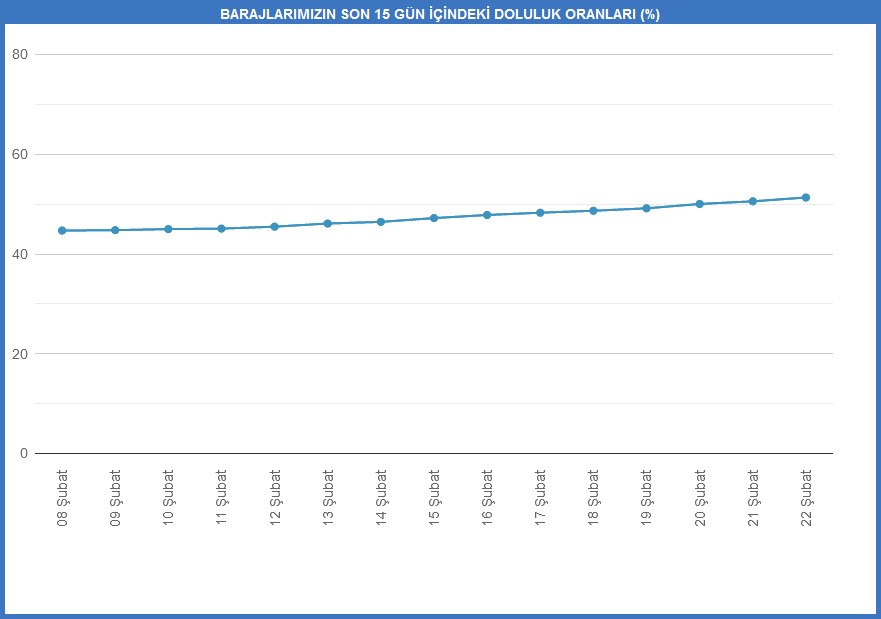The image size is (881, 619).
Task: Select the "14 Şubat" x-axis date label
Action: point(381,497)
